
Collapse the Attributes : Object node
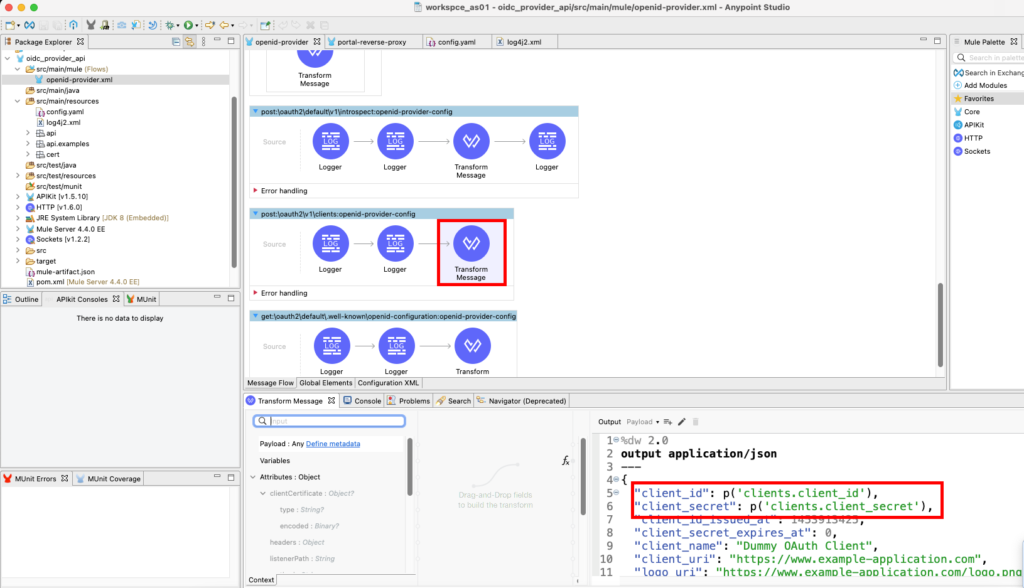[251, 477]
